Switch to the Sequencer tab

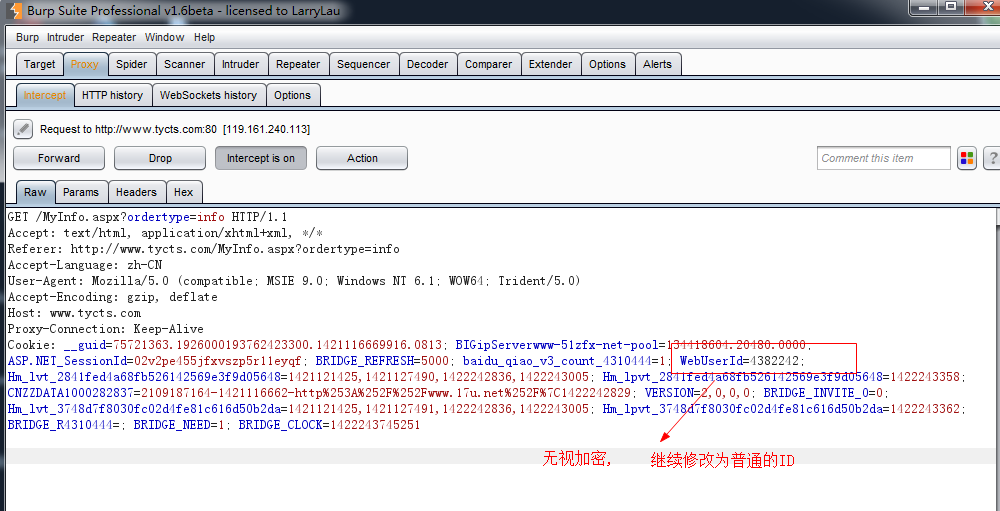coord(364,64)
